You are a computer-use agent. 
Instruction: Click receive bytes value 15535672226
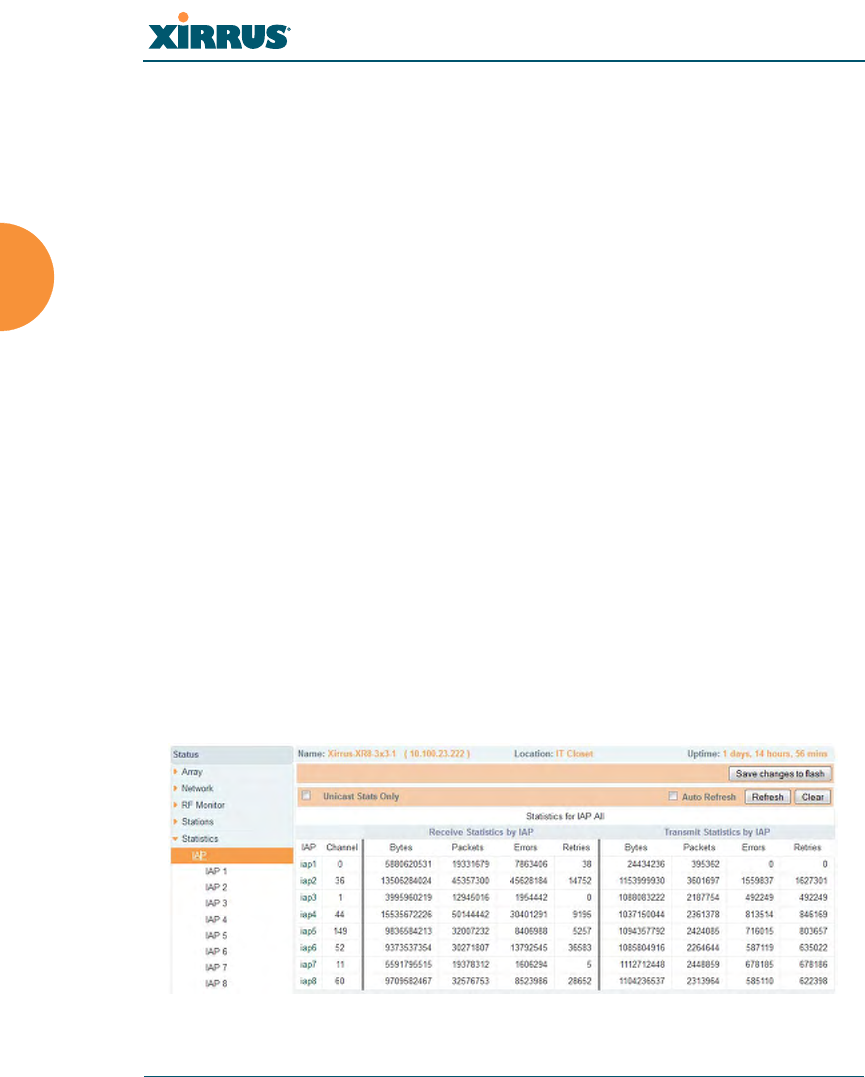[x=406, y=914]
